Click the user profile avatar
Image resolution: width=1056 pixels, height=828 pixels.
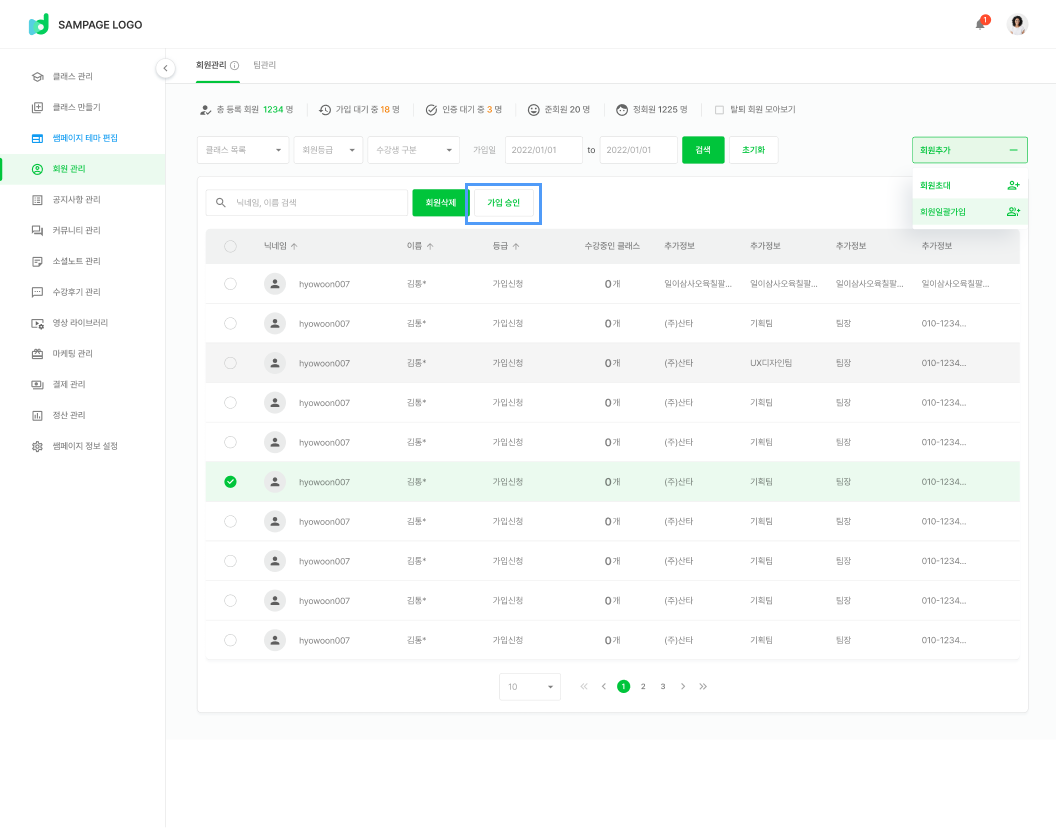[1017, 24]
